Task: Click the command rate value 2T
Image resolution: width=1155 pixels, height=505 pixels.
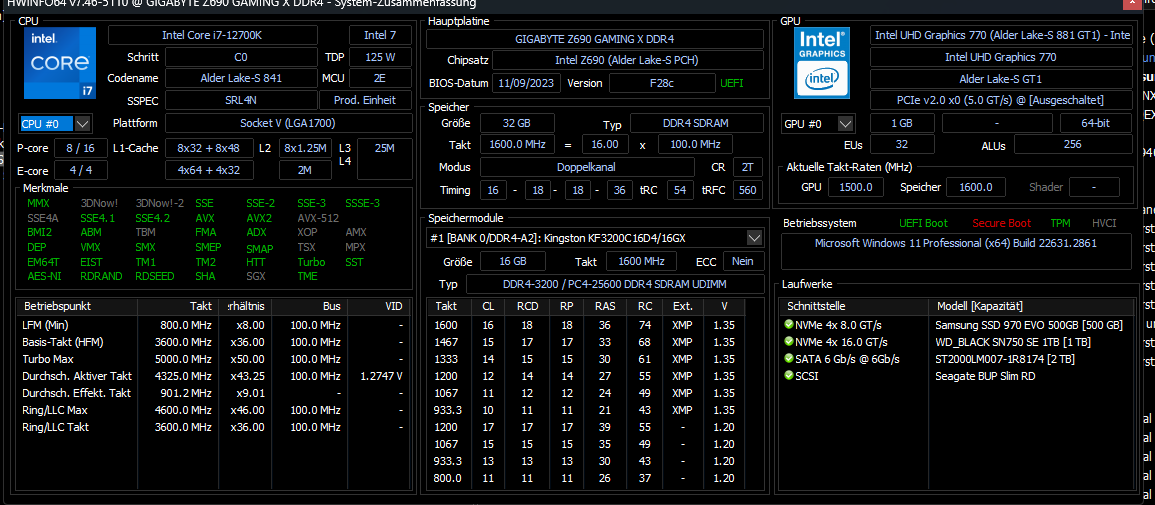Action: tap(748, 167)
